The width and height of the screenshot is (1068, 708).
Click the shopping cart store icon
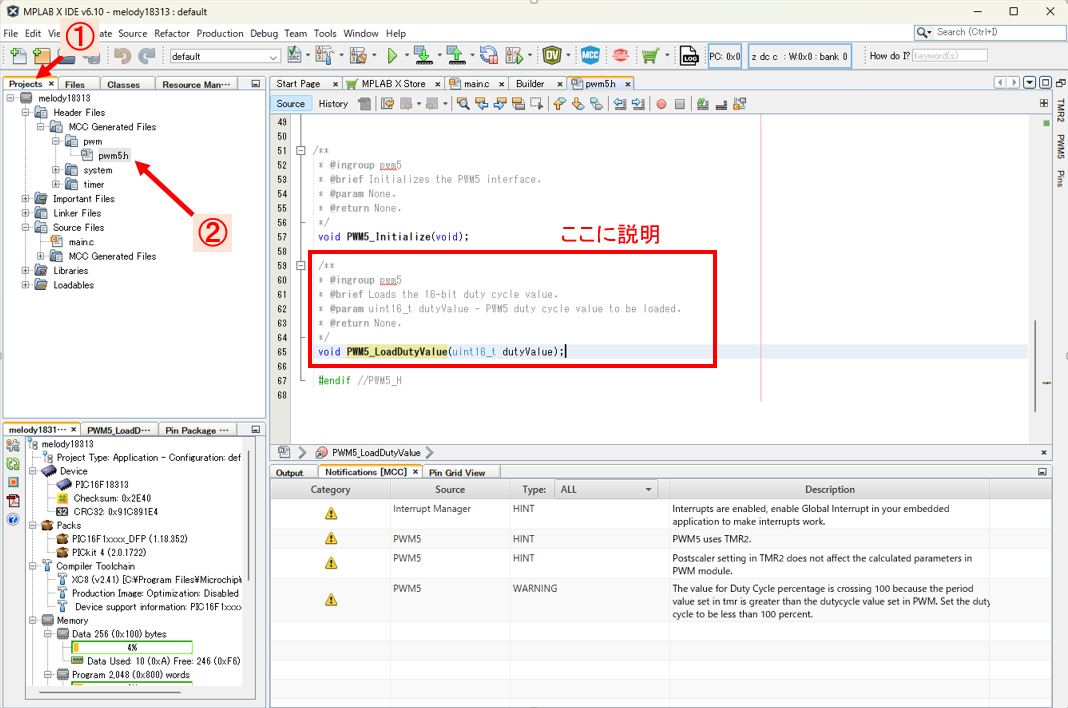point(650,56)
